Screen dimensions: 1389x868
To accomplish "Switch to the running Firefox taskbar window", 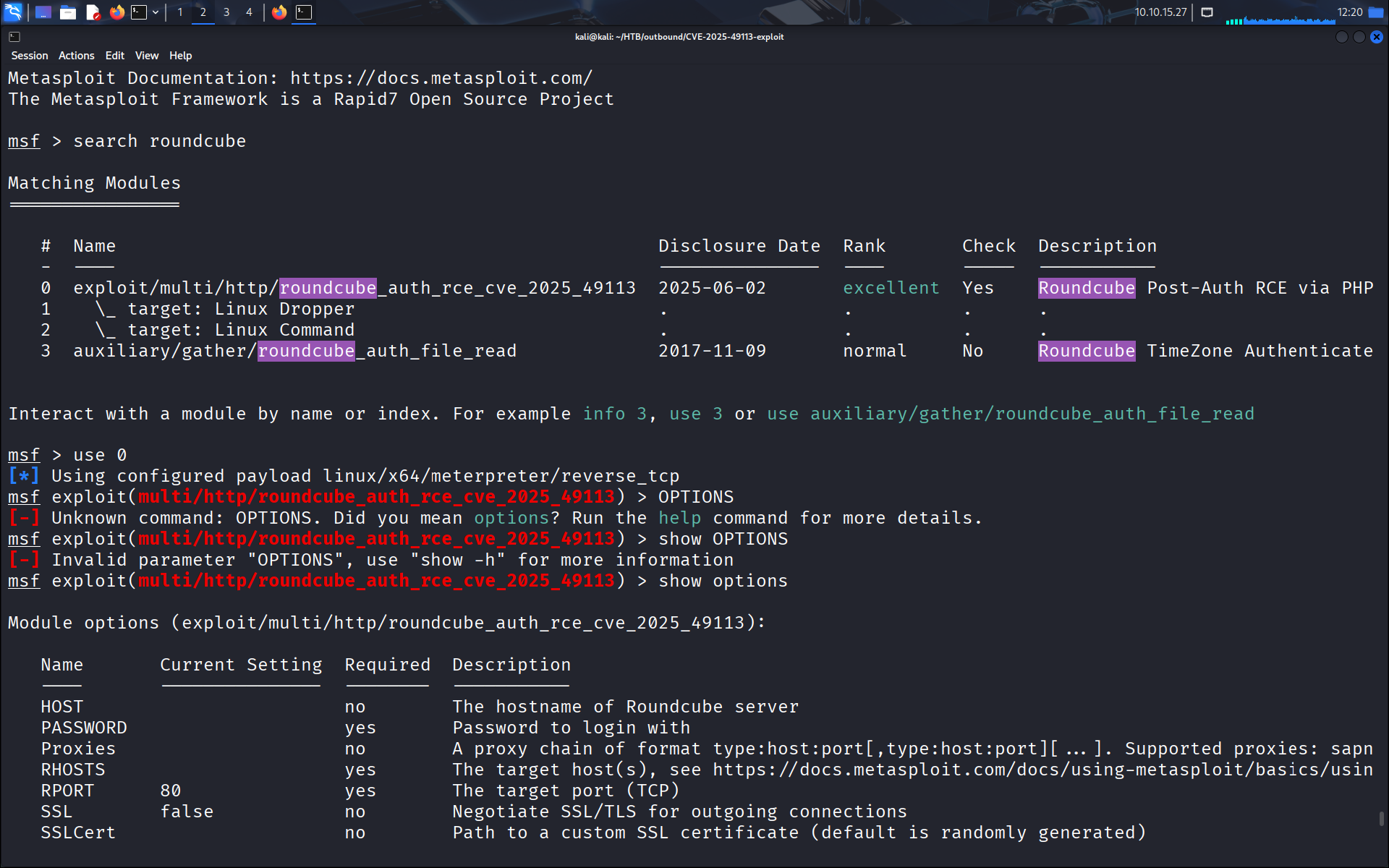I will (279, 12).
